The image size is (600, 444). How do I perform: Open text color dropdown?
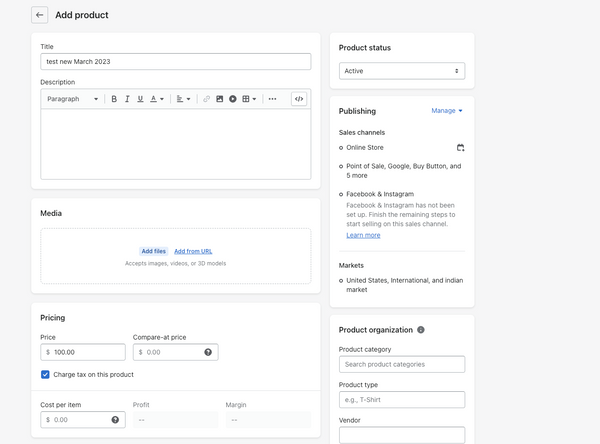[x=157, y=99]
